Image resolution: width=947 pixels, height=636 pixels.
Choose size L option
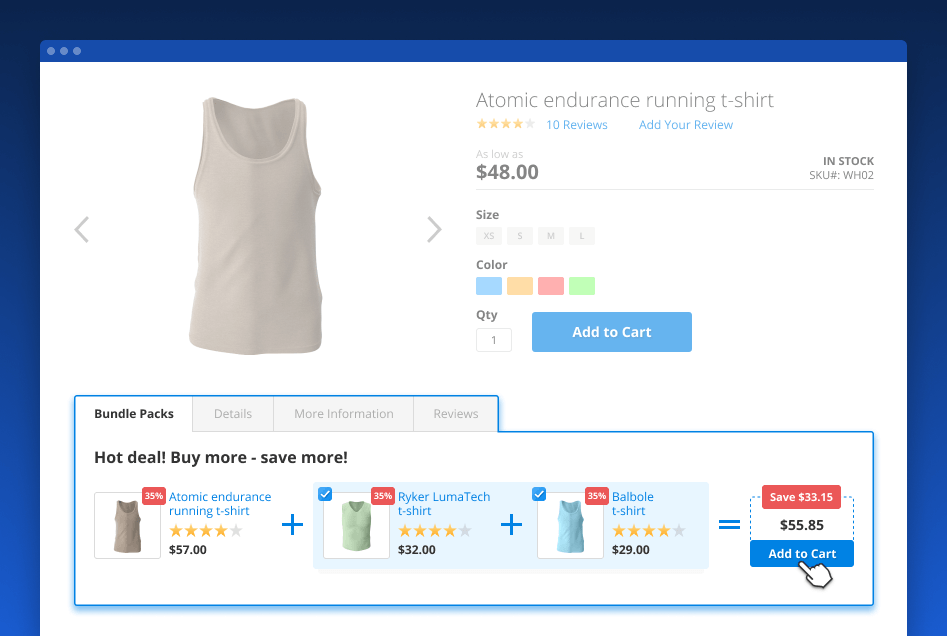coord(582,236)
